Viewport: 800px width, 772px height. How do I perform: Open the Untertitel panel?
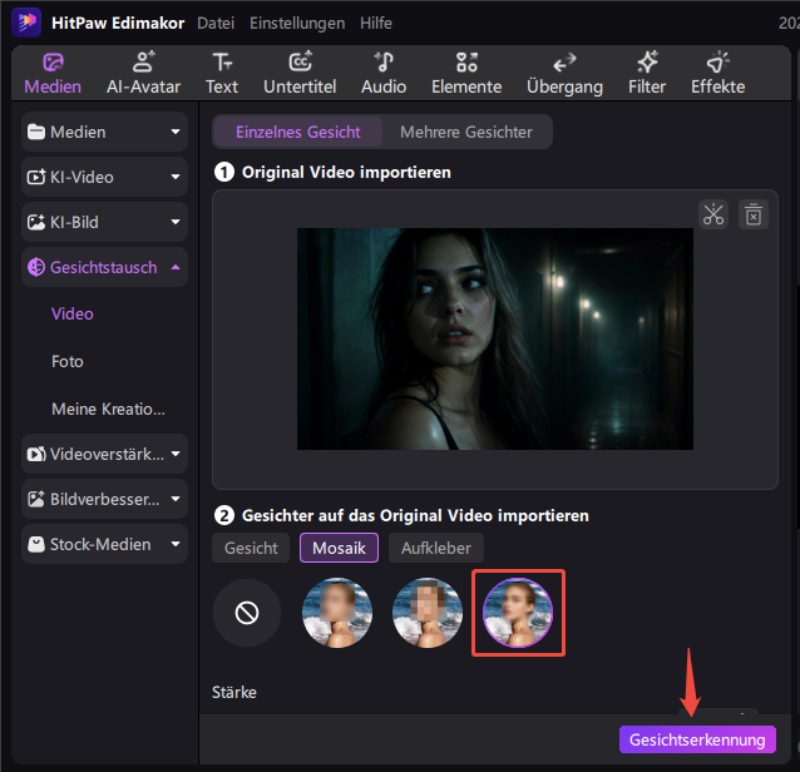tap(300, 74)
